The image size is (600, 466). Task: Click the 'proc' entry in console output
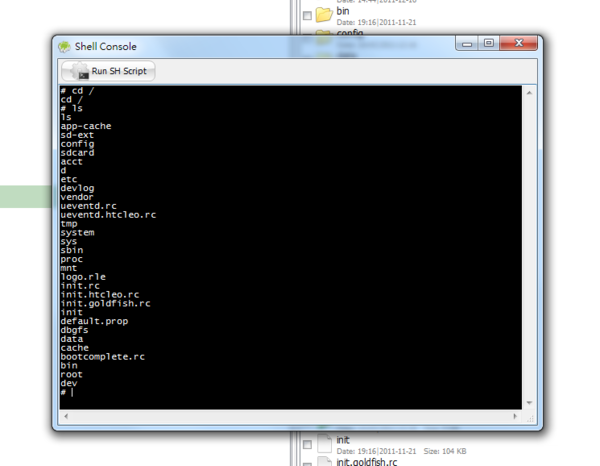click(x=71, y=259)
